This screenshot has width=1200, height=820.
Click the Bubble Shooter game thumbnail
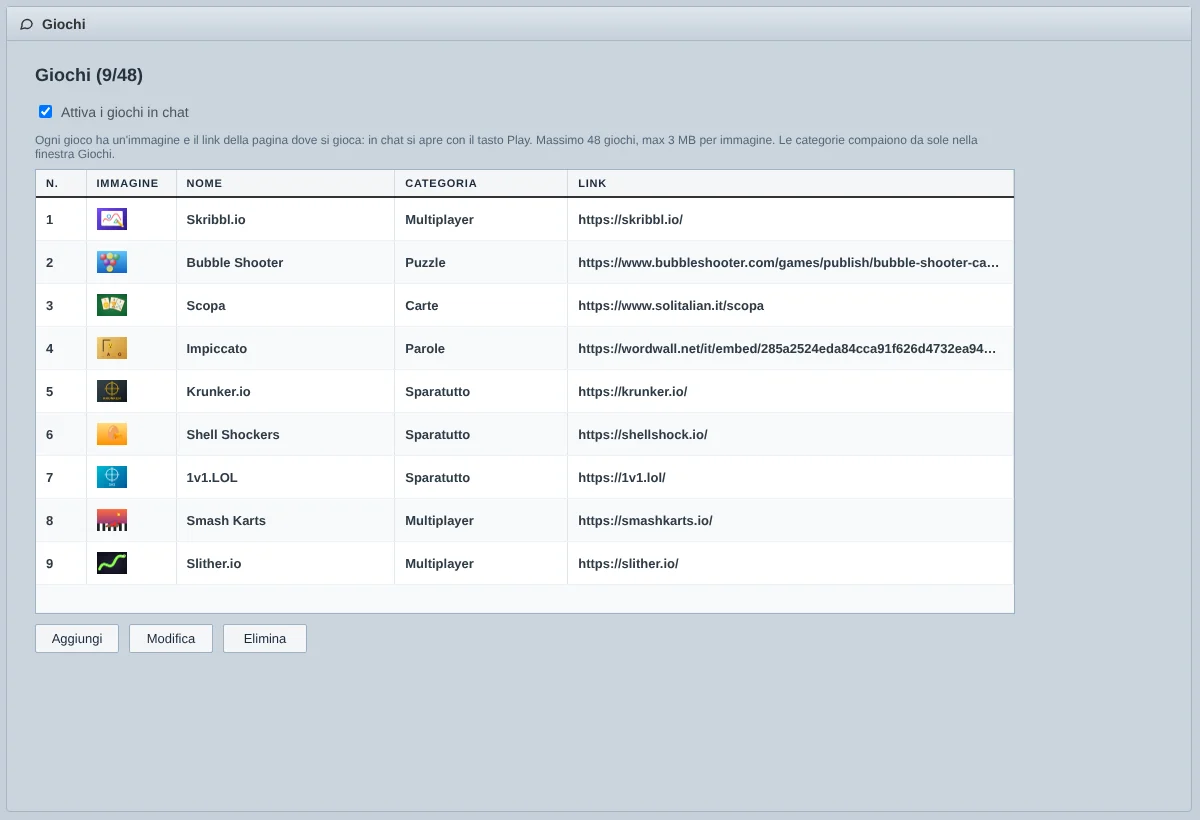click(112, 262)
